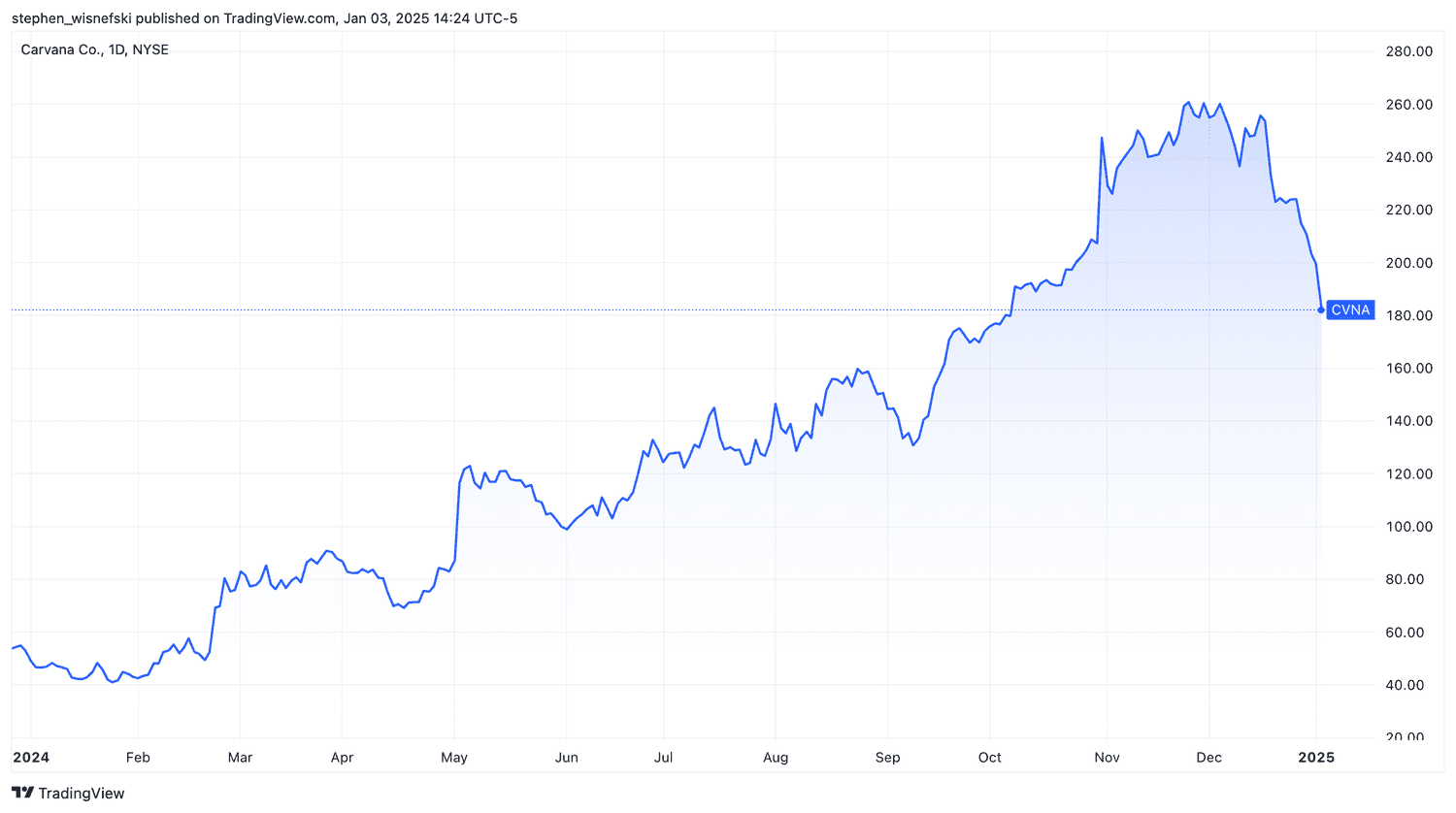Click the Aug label on time axis
Screen dimensions: 1456x813
tap(776, 758)
